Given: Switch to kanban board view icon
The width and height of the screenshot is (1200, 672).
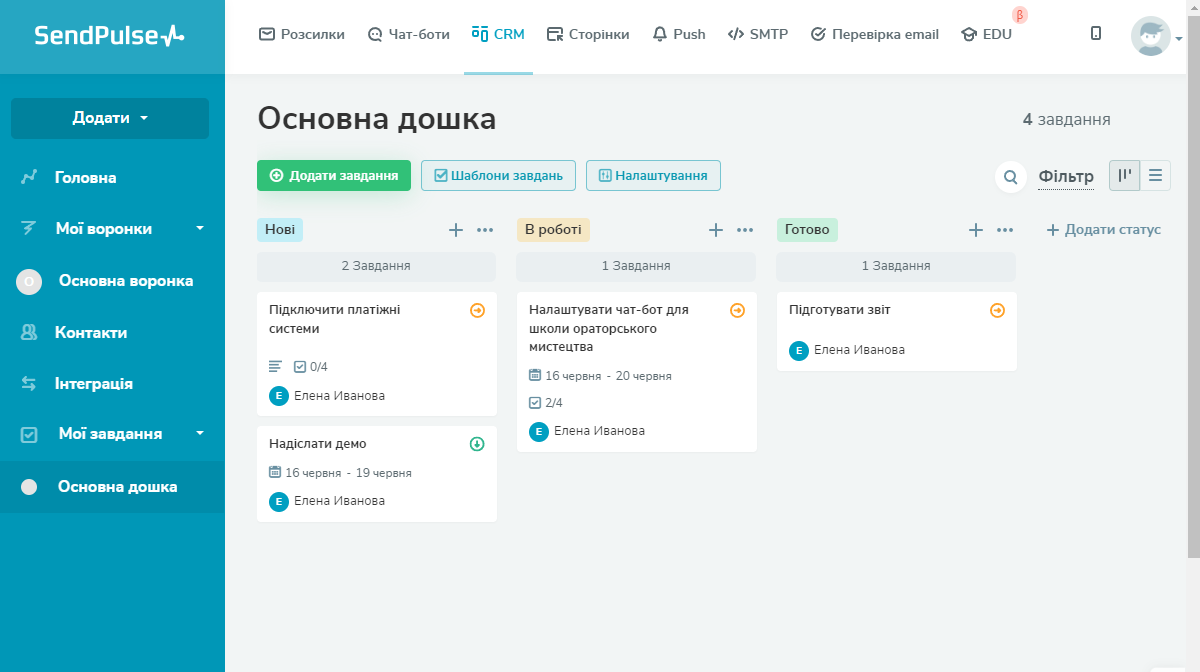Looking at the screenshot, I should click(1125, 176).
